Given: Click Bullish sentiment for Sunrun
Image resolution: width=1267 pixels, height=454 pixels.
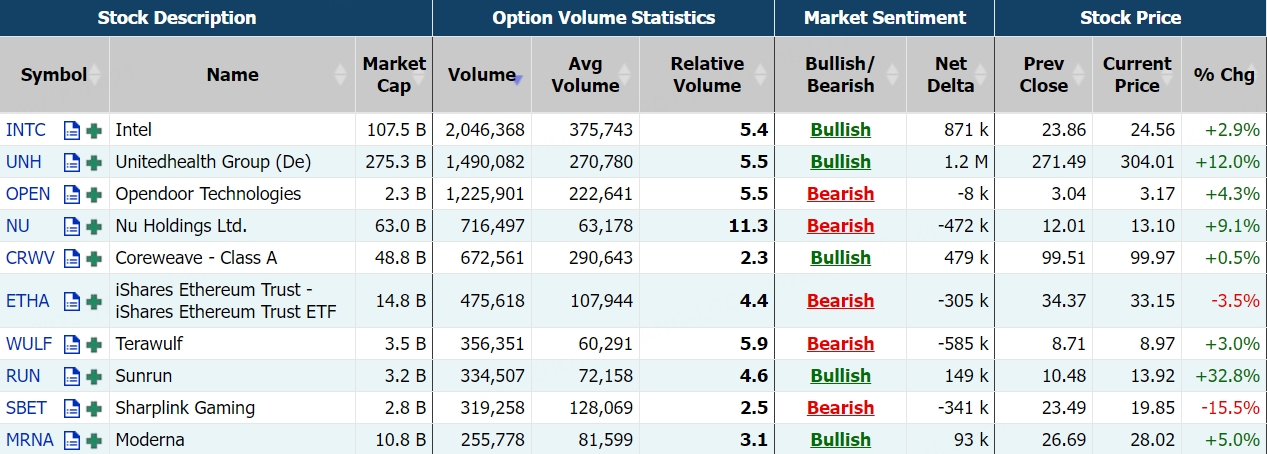Looking at the screenshot, I should 840,376.
